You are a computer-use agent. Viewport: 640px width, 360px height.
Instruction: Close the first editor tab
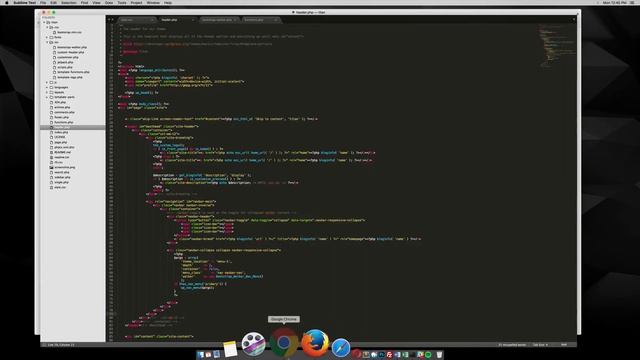tap(152, 20)
